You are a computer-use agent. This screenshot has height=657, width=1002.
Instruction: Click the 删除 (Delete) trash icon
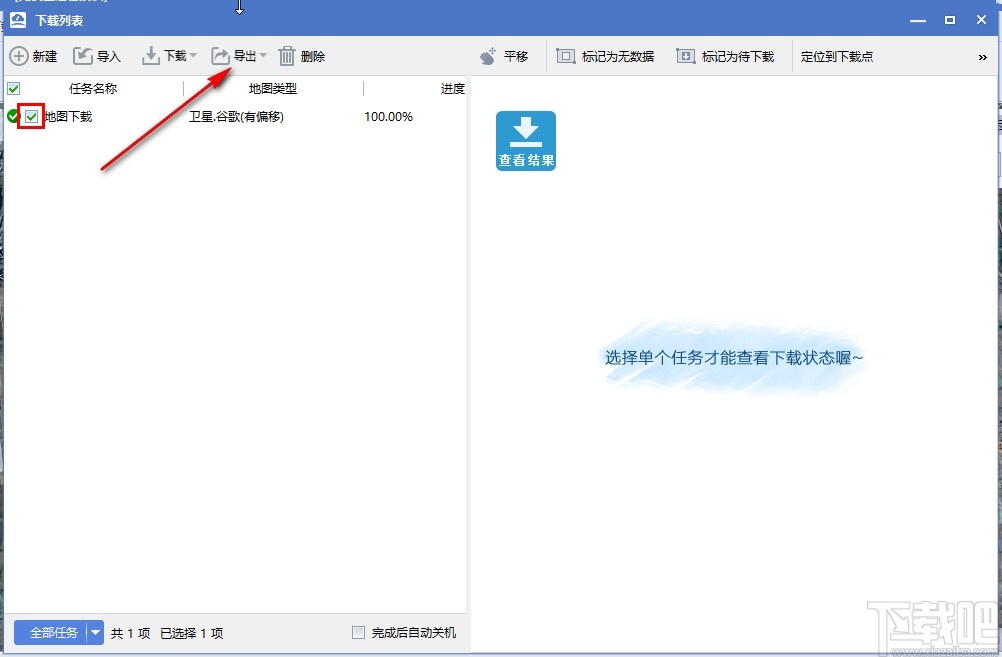coord(287,56)
